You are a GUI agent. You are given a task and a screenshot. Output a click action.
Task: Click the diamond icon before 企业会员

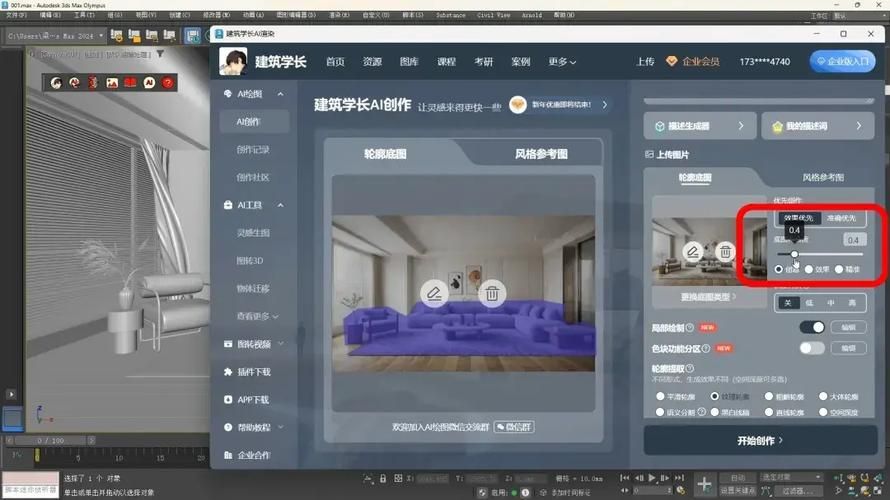pyautogui.click(x=671, y=61)
